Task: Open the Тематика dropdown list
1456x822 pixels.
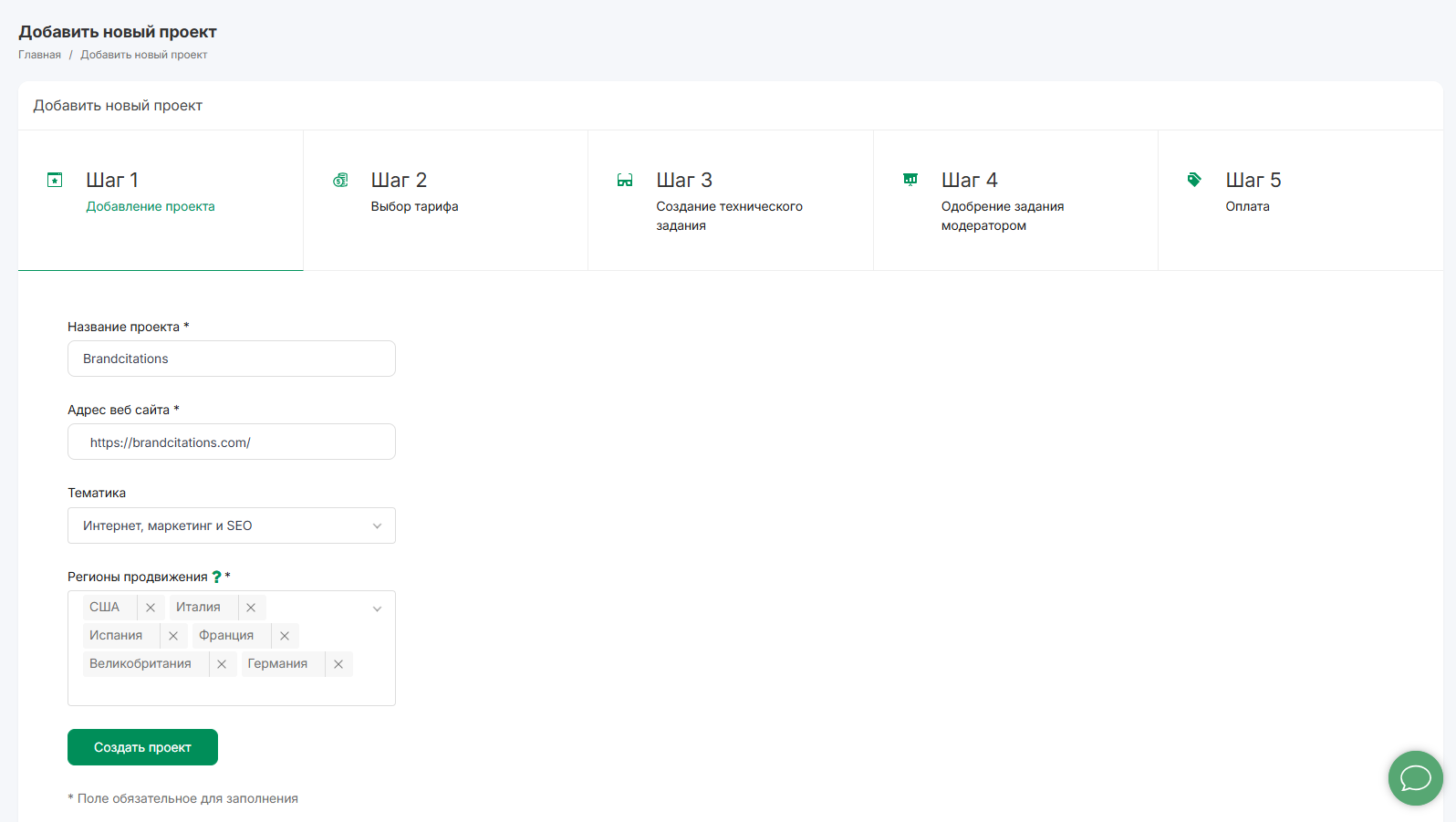Action: pos(232,525)
